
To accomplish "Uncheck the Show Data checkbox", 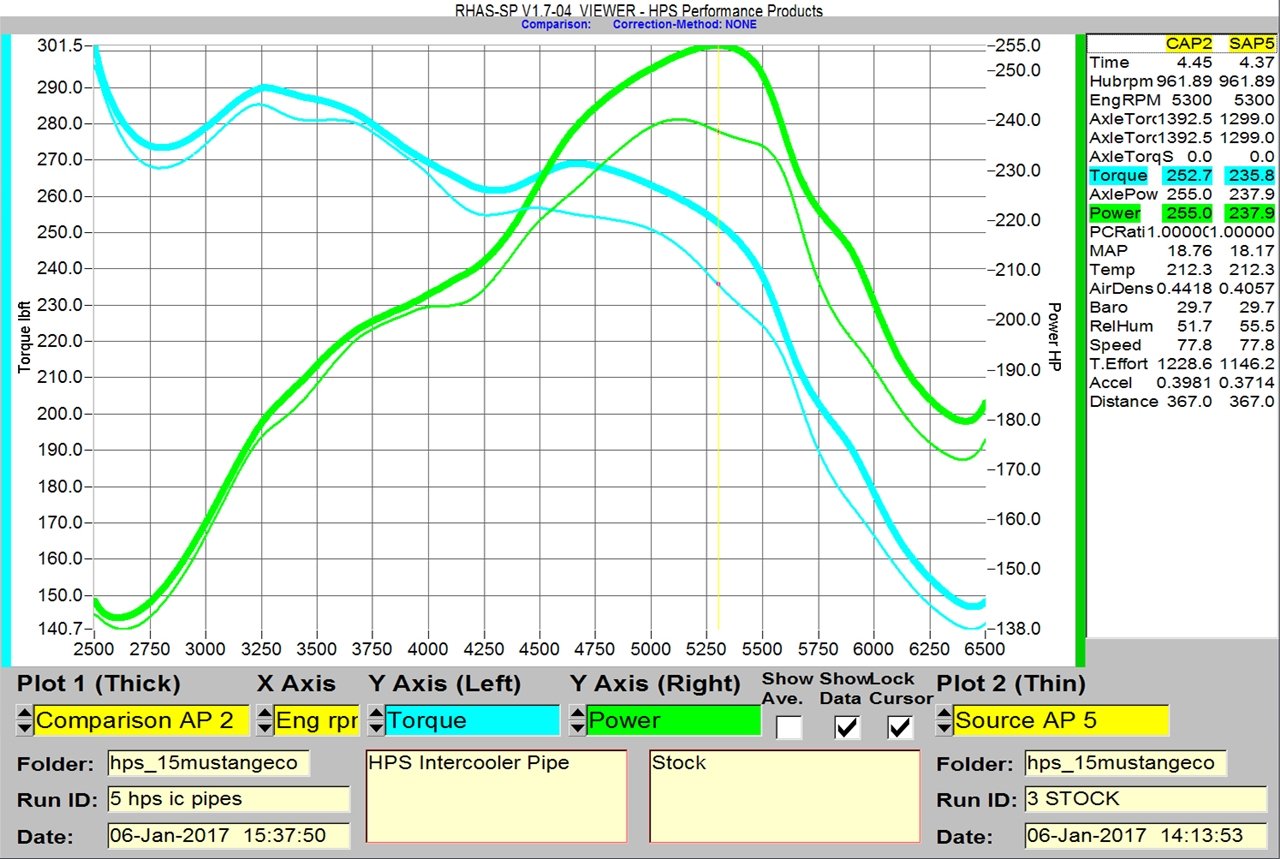I will [847, 727].
